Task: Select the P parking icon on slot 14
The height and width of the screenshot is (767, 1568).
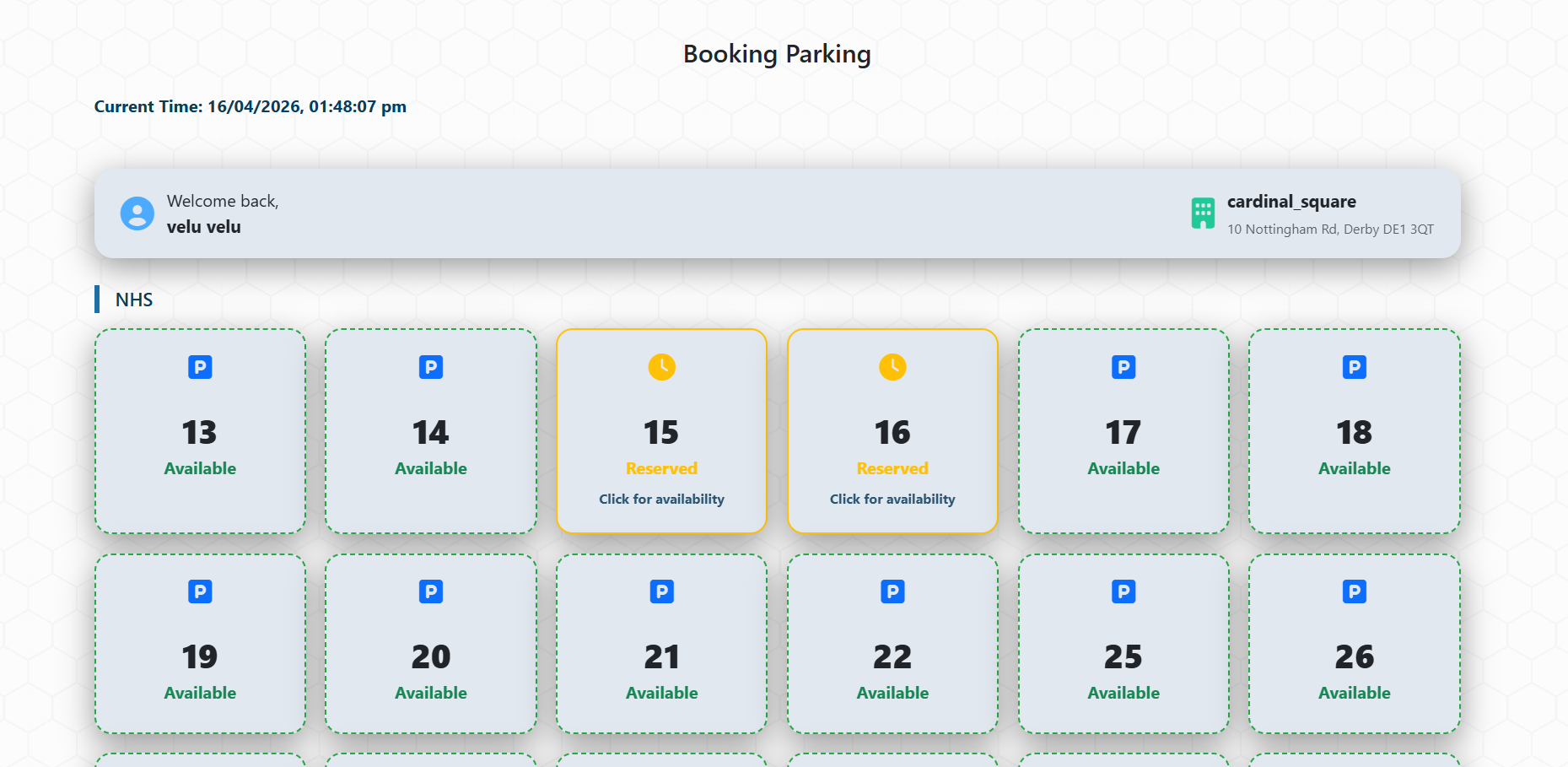Action: [x=430, y=366]
